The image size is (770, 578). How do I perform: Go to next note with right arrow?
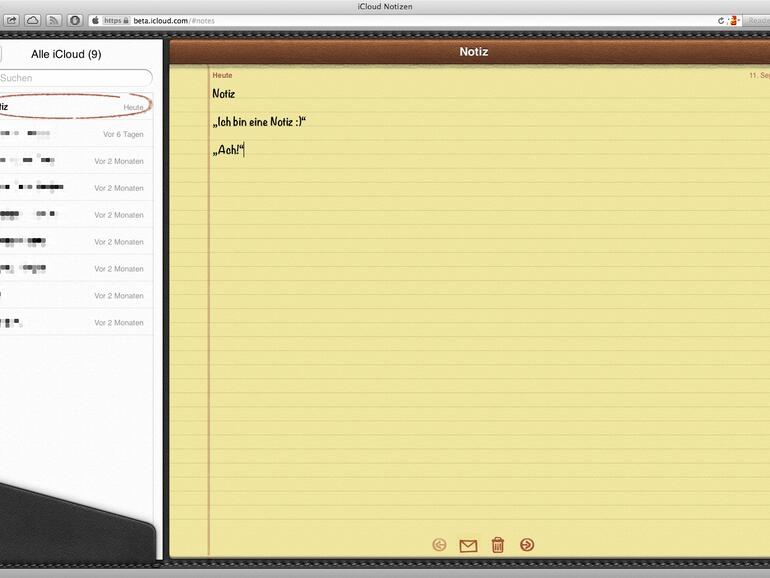pos(527,545)
